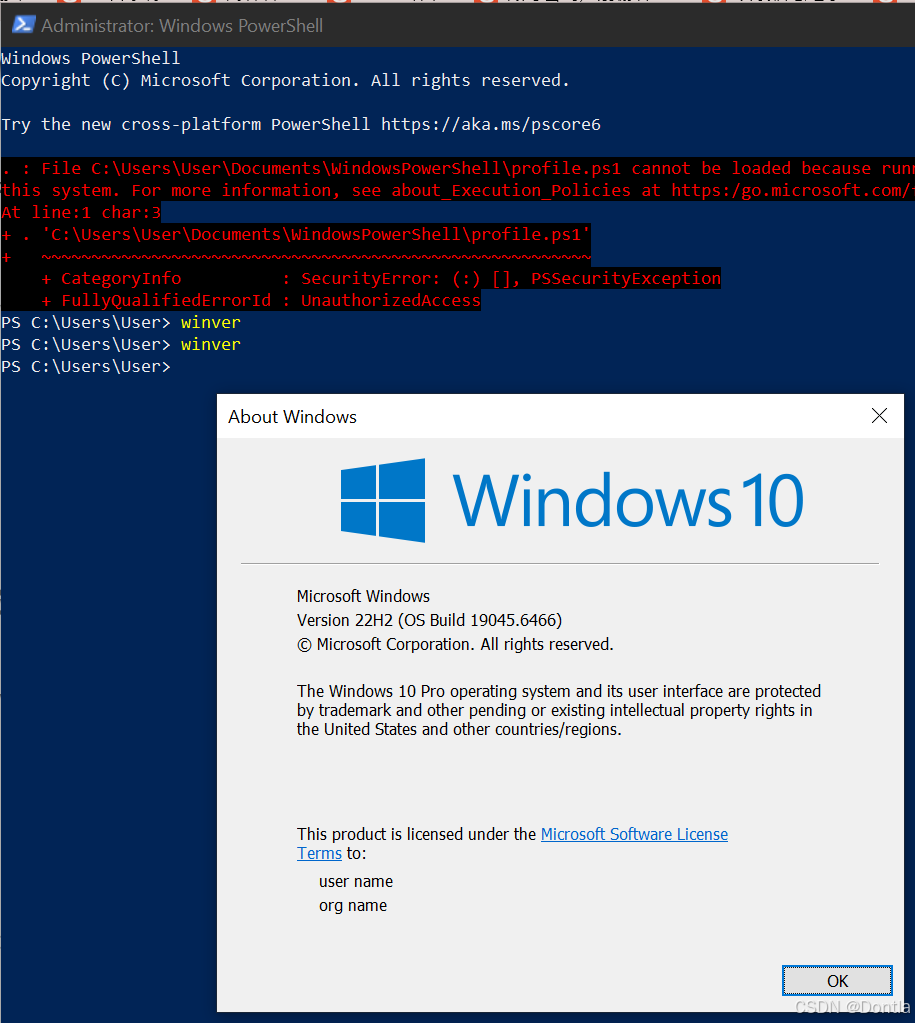Click the second 'winver' command in PowerShell

[211, 344]
